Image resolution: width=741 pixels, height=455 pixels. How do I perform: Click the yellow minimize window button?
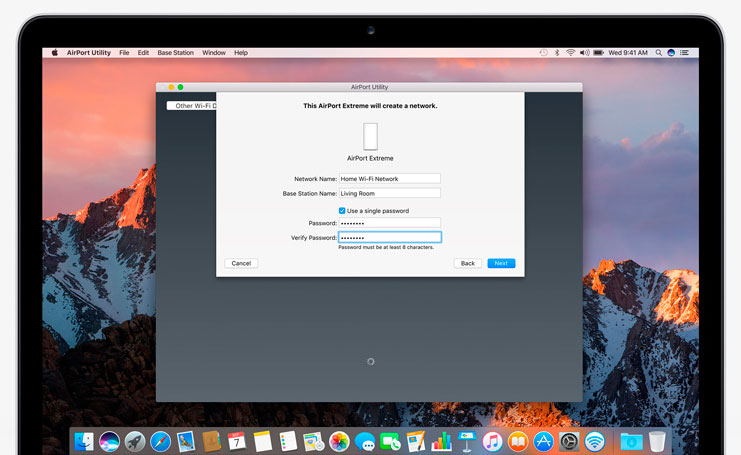coord(171,87)
